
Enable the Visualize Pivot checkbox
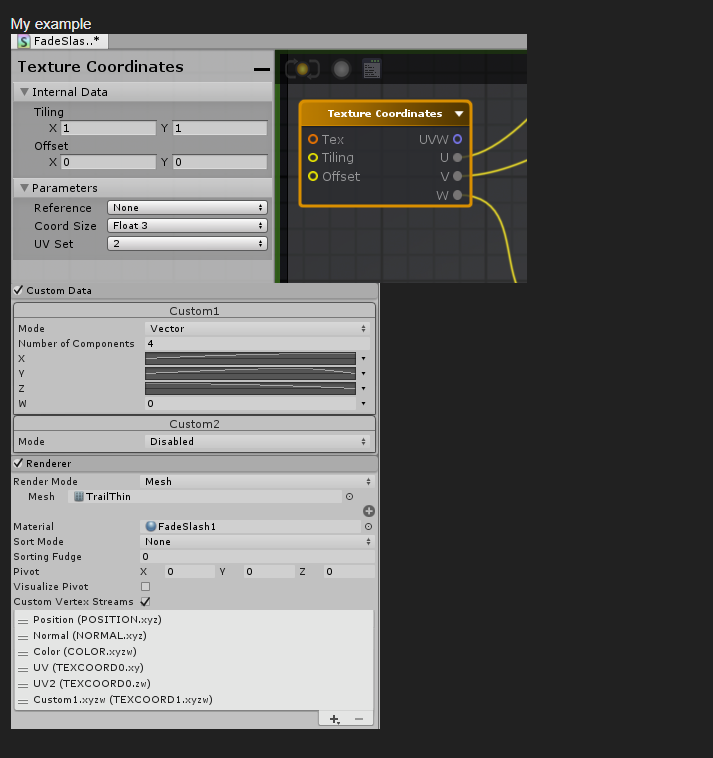(x=146, y=587)
